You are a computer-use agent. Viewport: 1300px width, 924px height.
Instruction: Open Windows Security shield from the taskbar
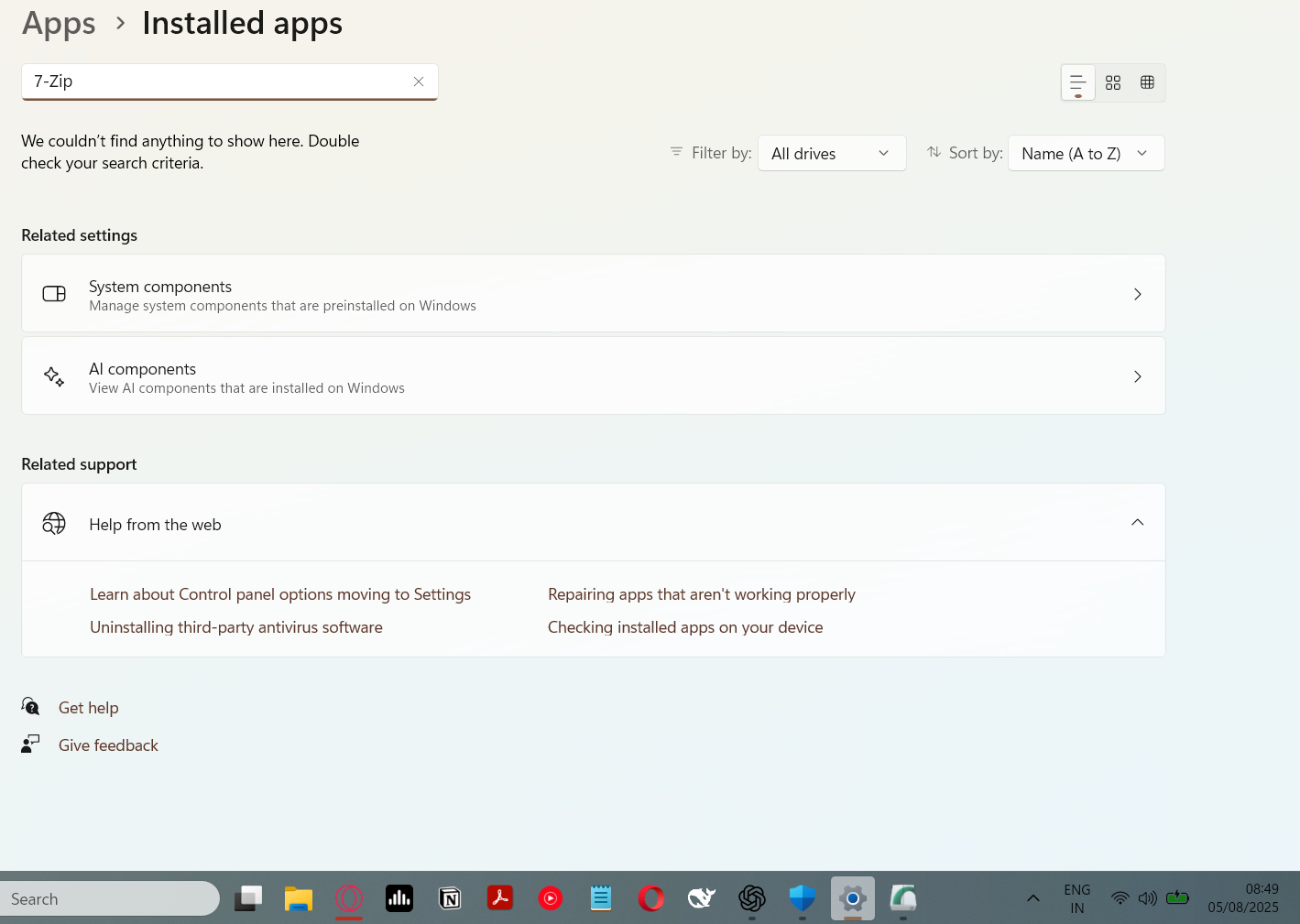(803, 898)
